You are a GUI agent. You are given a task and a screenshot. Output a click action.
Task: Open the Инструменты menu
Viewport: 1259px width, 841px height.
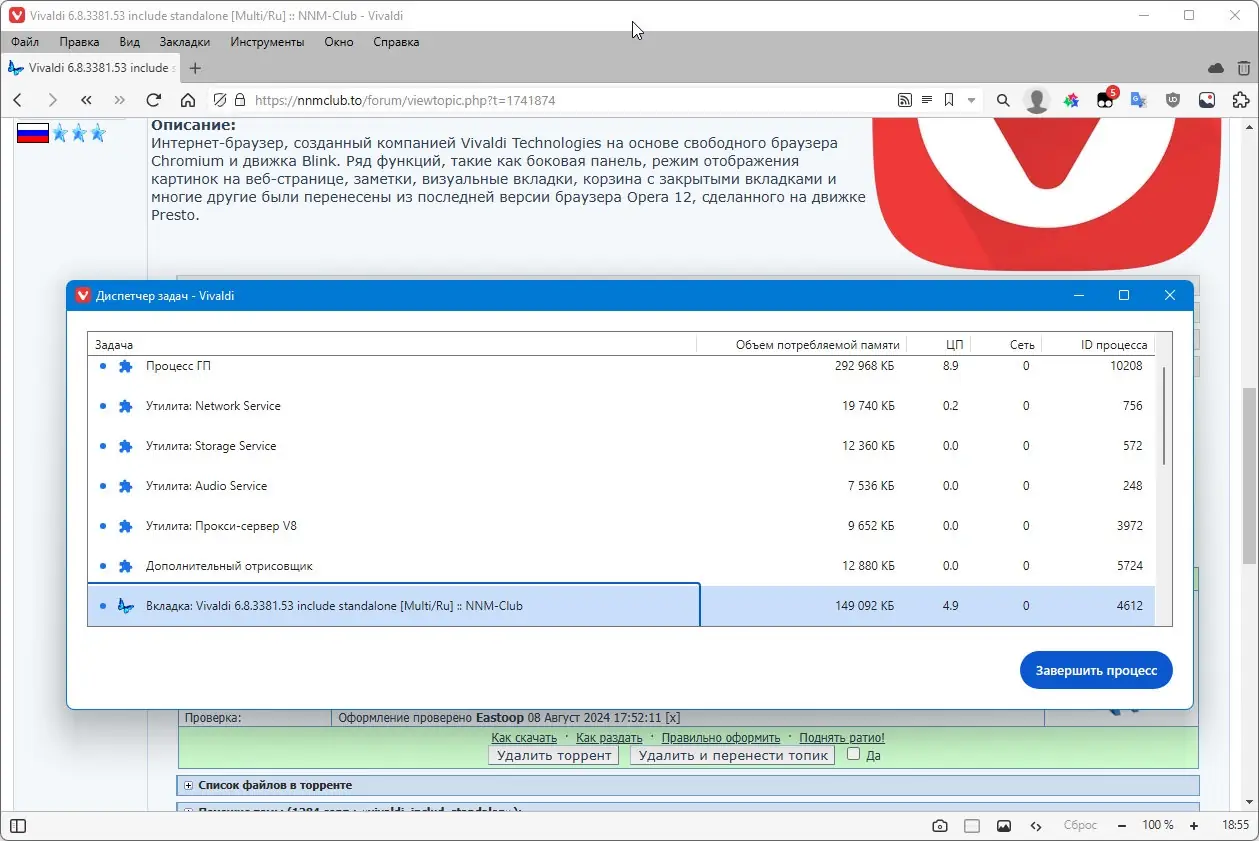[x=267, y=42]
